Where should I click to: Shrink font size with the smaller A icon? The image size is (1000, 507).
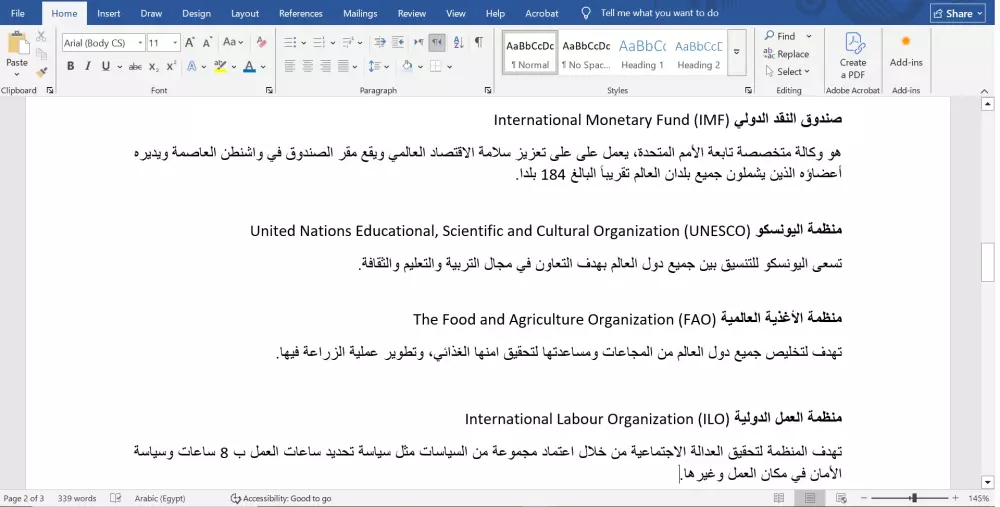[207, 43]
